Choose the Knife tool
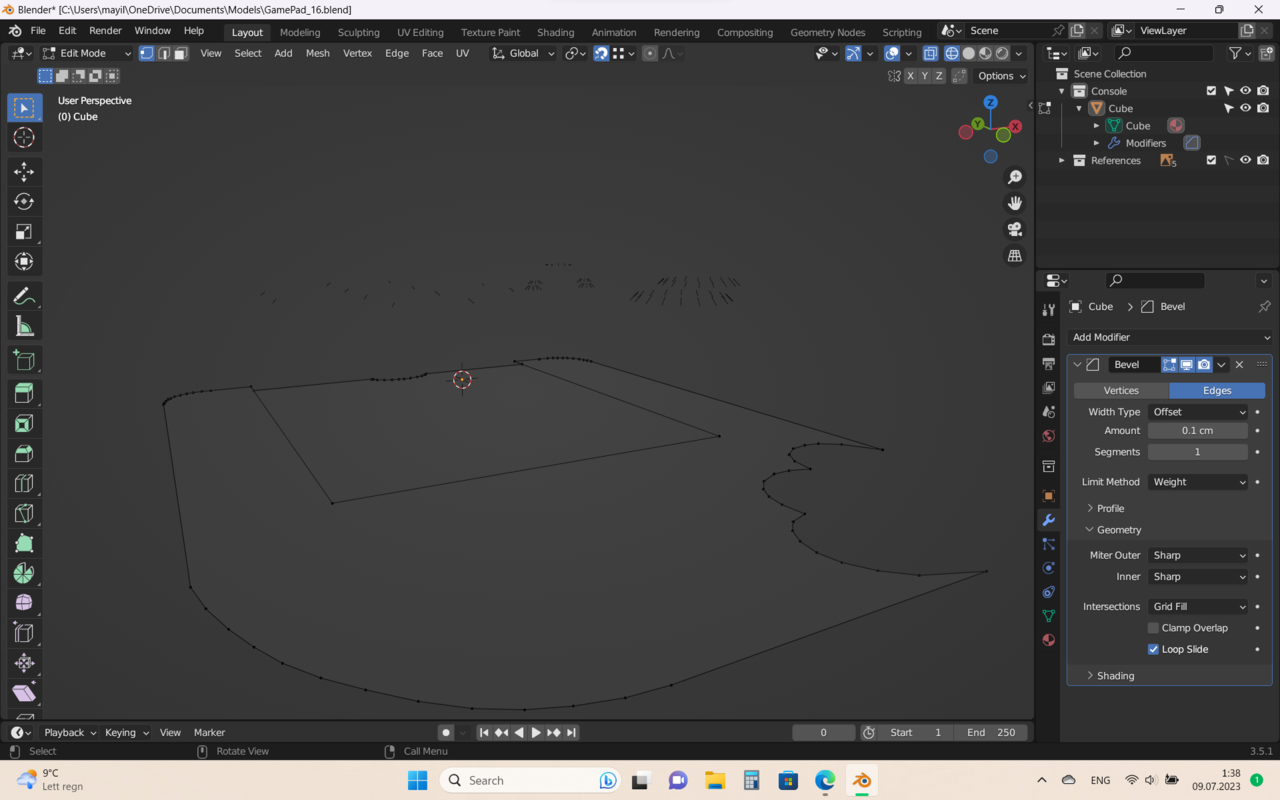Screen dimensions: 1280x800 click(x=24, y=513)
